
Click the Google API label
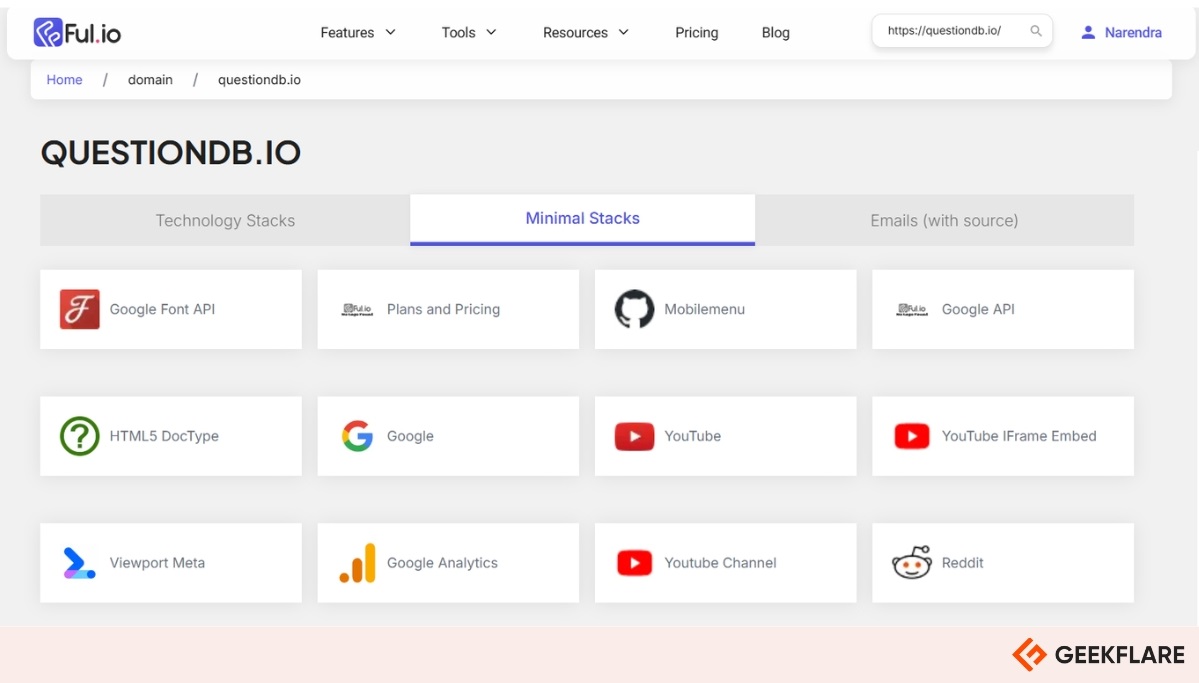[978, 309]
